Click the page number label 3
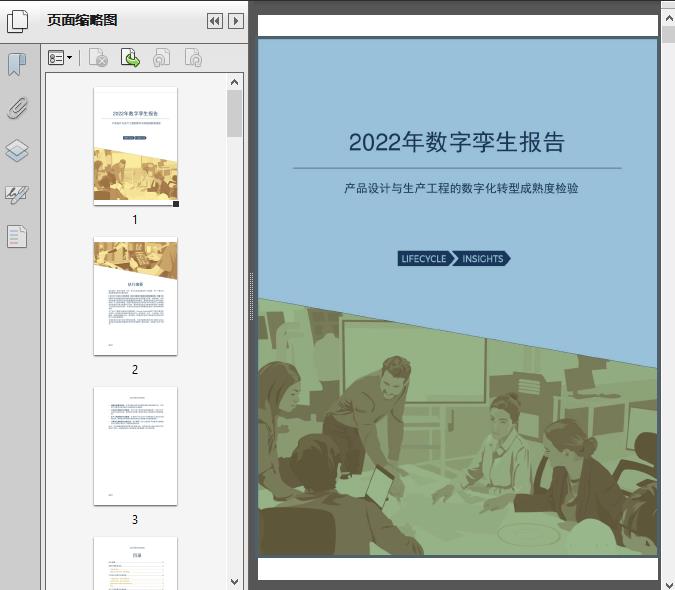Viewport: 675px width, 590px height. 135,520
